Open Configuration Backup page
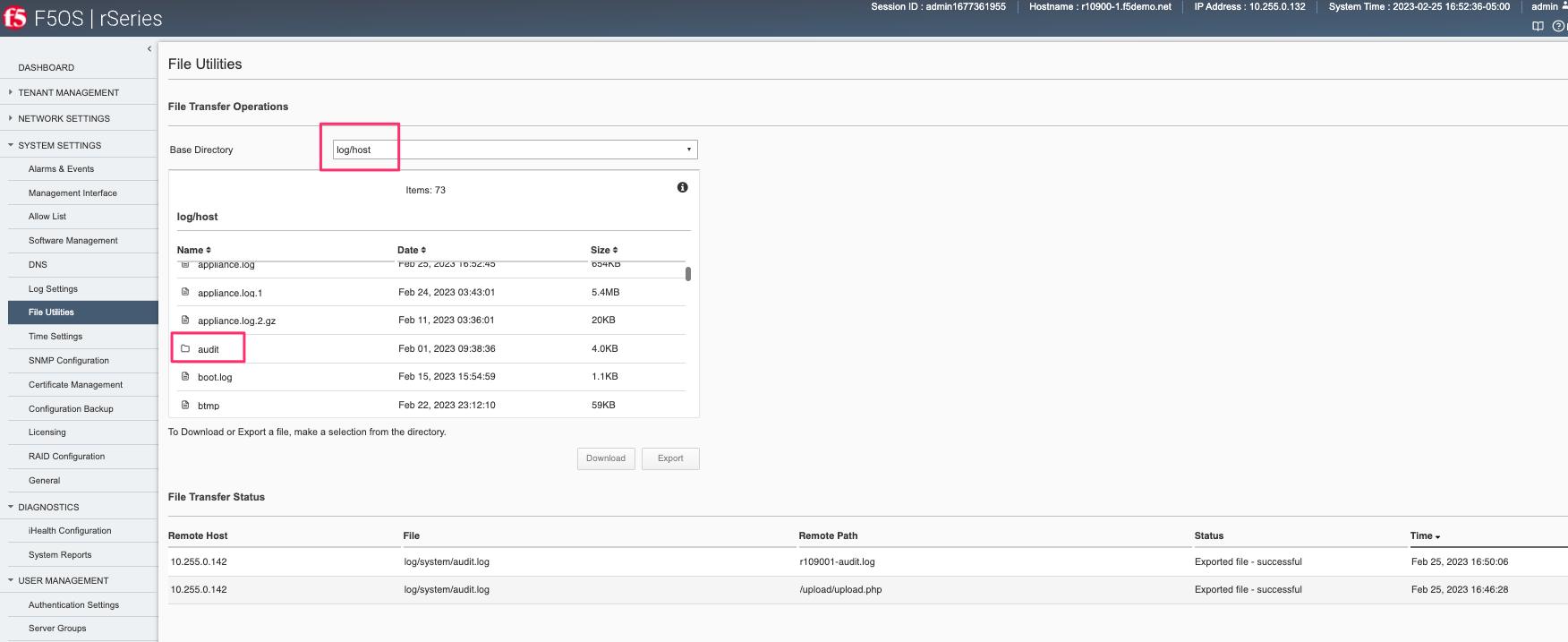 (71, 408)
